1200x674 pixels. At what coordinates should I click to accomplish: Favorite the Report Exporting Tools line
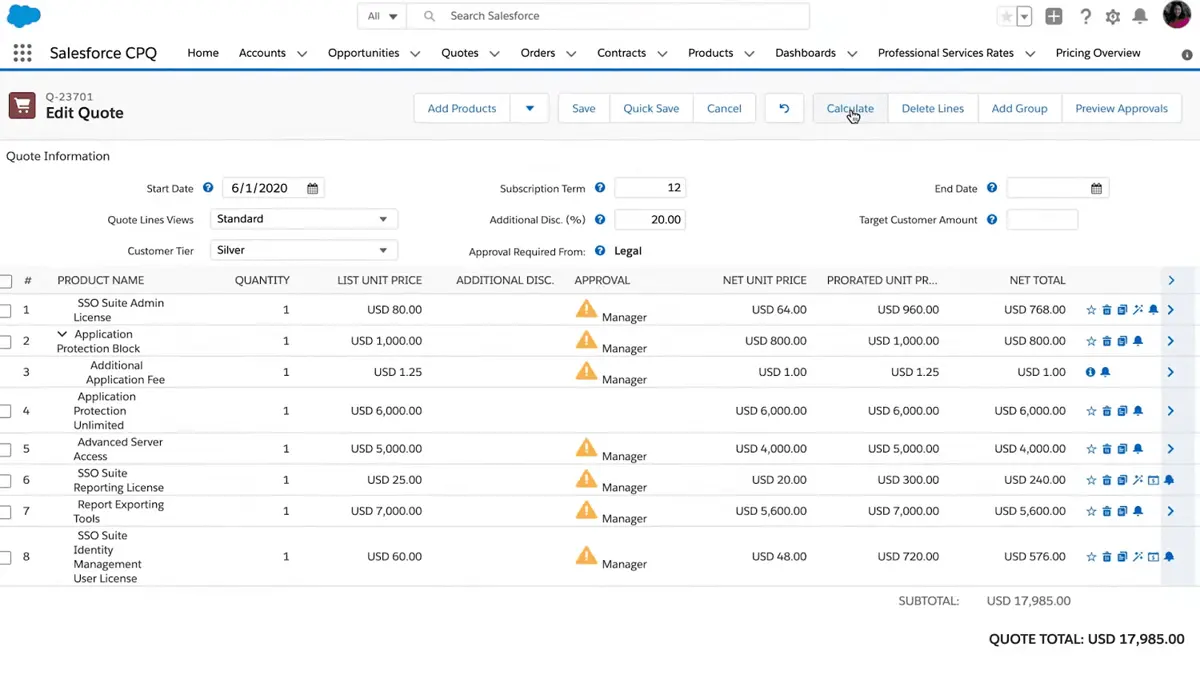[x=1091, y=511]
